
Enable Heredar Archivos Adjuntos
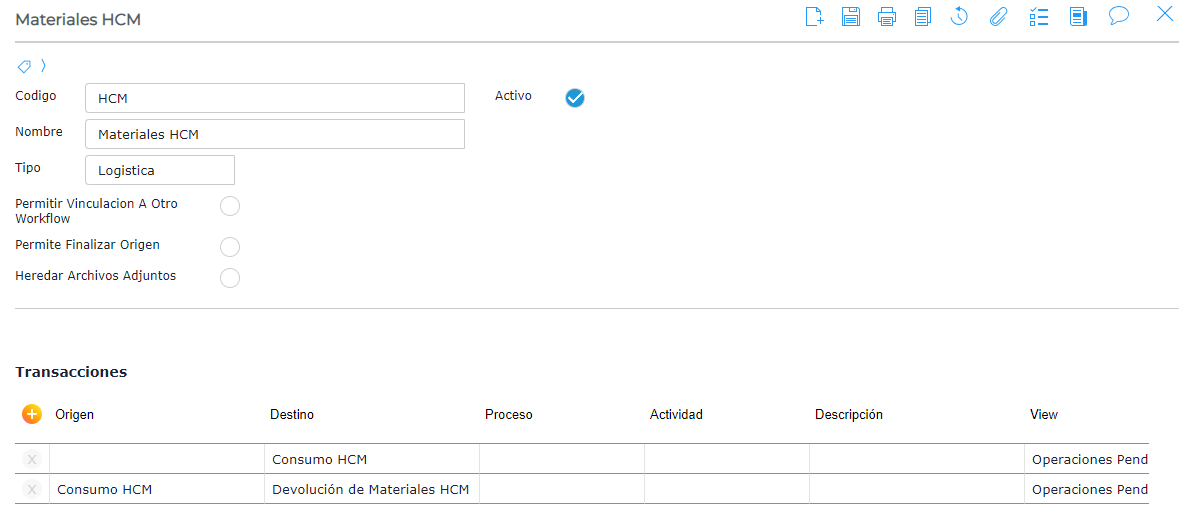point(230,278)
